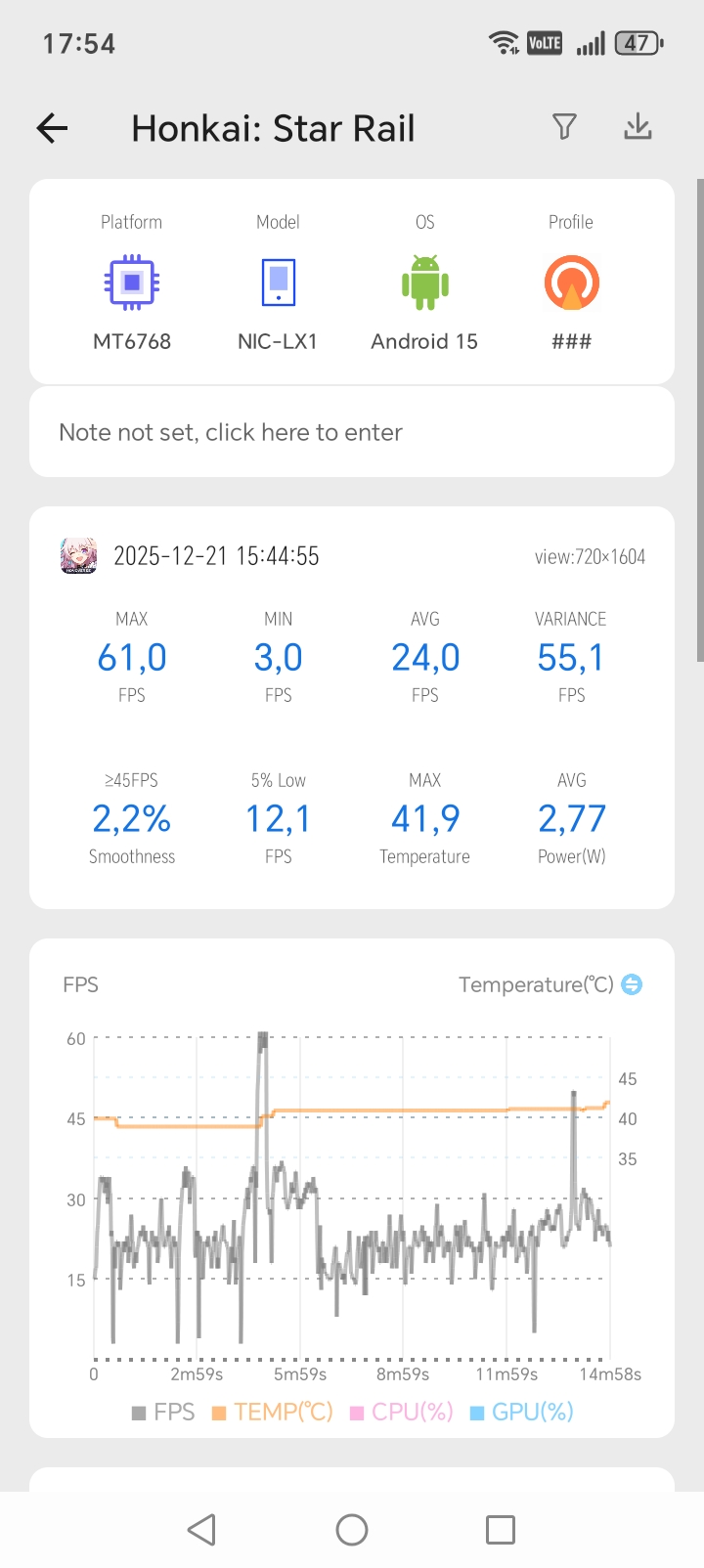
Task: Tap the Android 15 robot icon
Action: point(424,283)
